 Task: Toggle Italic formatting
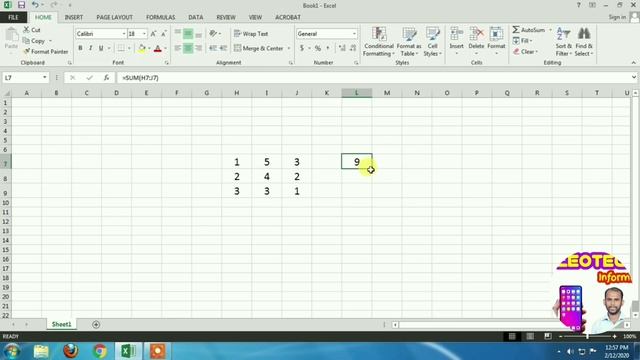[91, 48]
